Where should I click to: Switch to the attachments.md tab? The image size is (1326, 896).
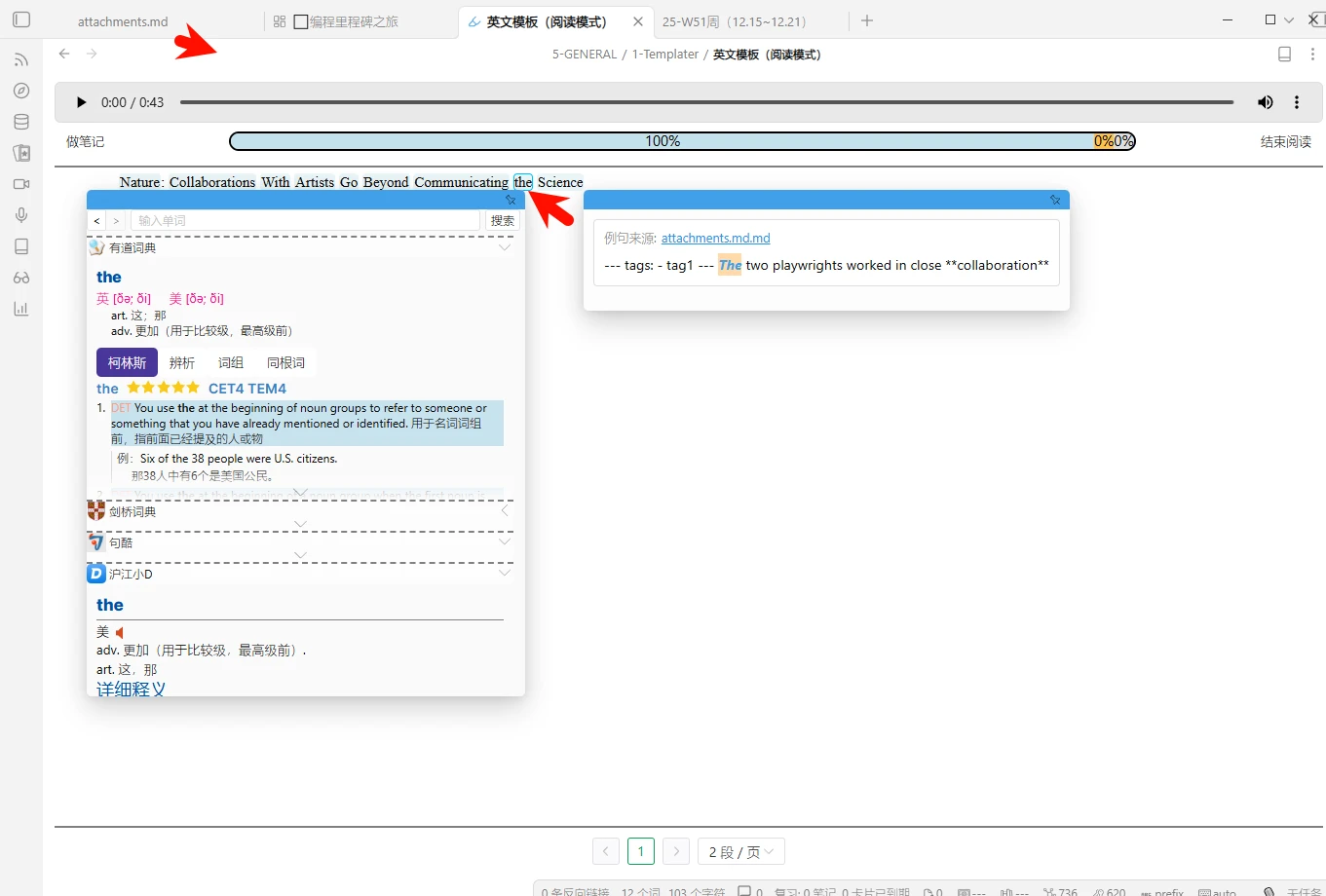click(123, 21)
